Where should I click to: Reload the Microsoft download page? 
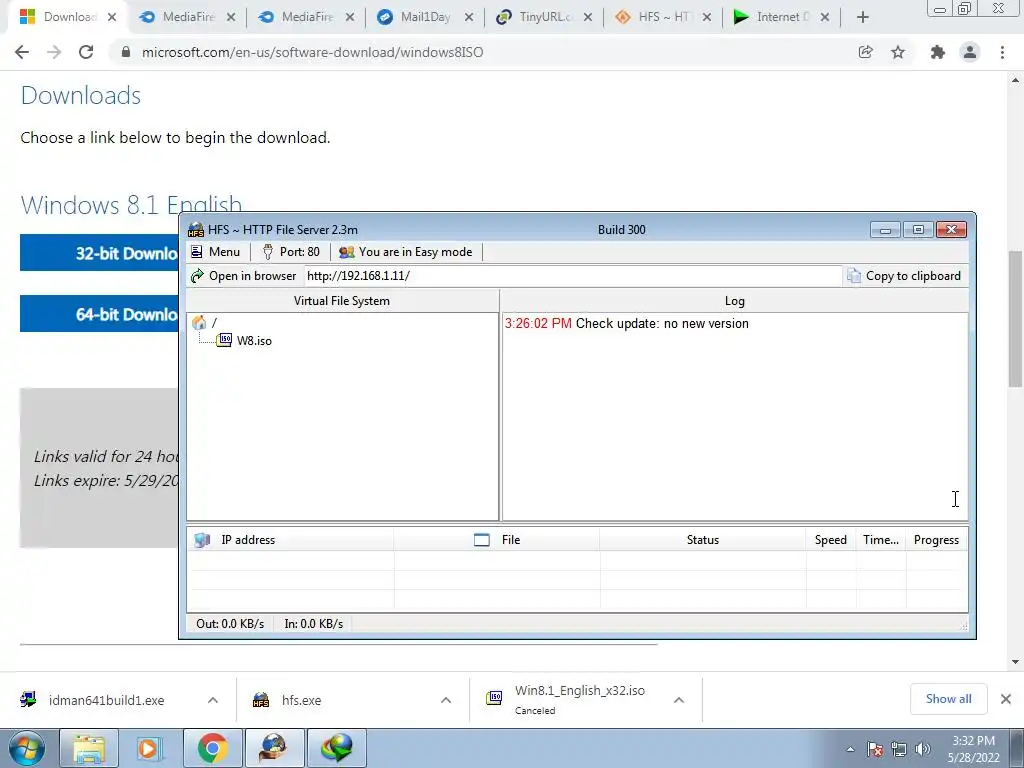[86, 52]
